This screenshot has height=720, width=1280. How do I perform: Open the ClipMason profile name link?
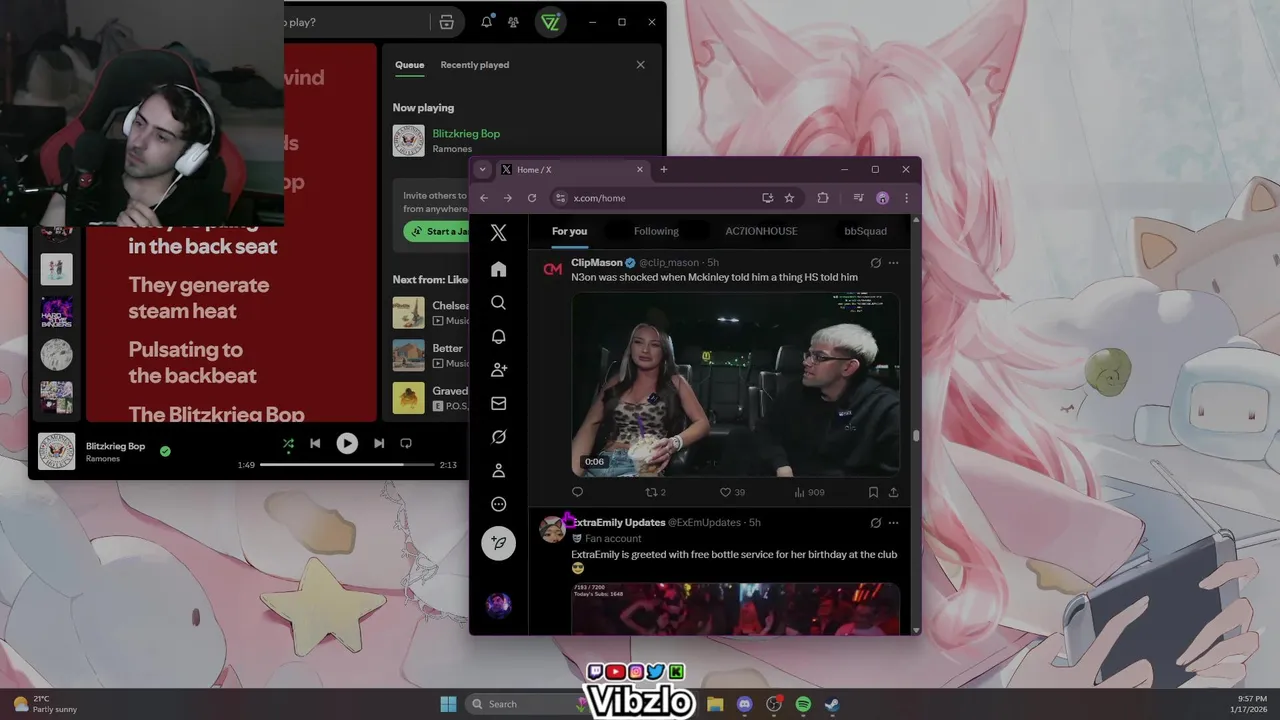pos(596,263)
